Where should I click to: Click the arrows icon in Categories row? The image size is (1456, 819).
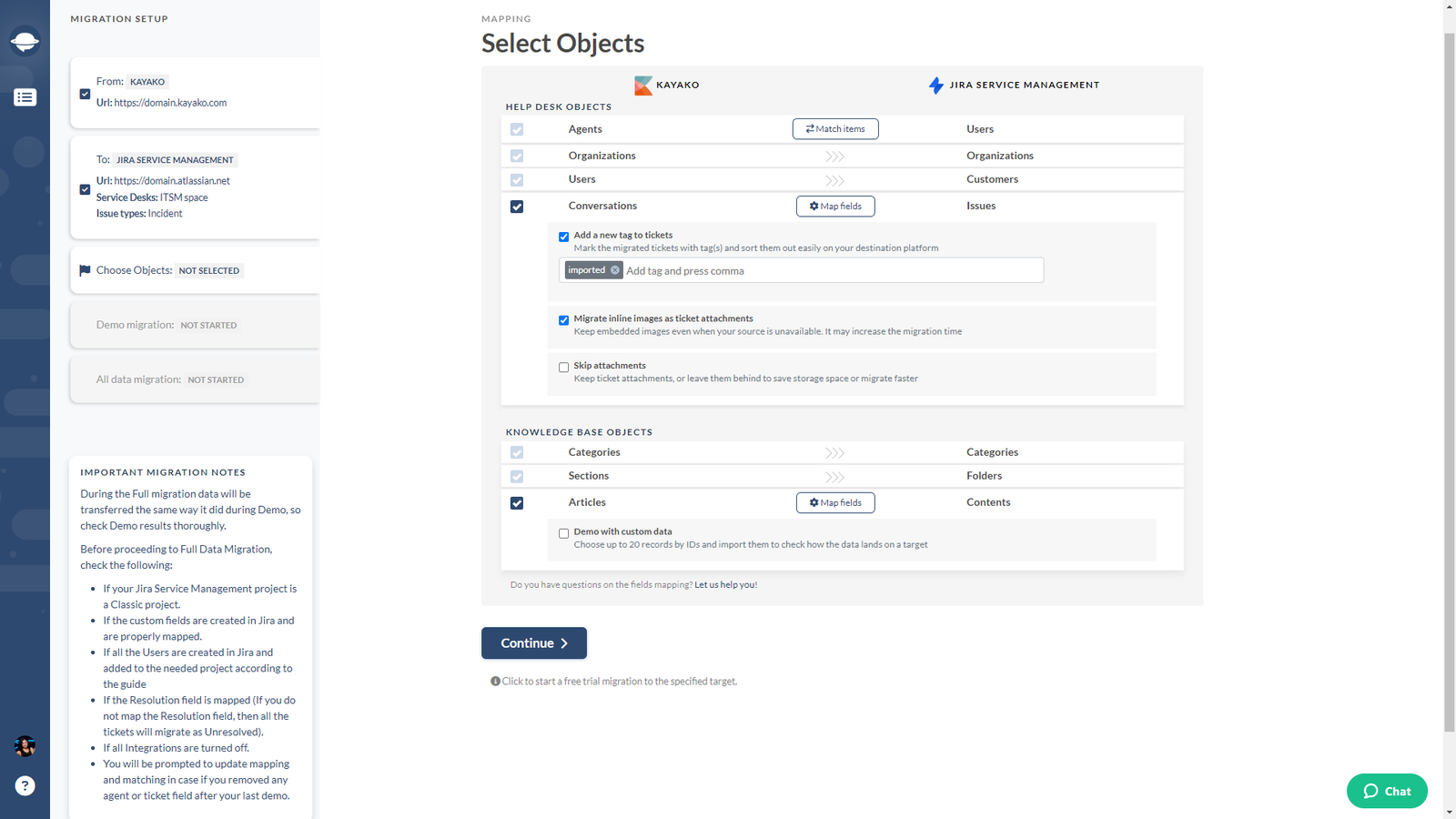(834, 453)
